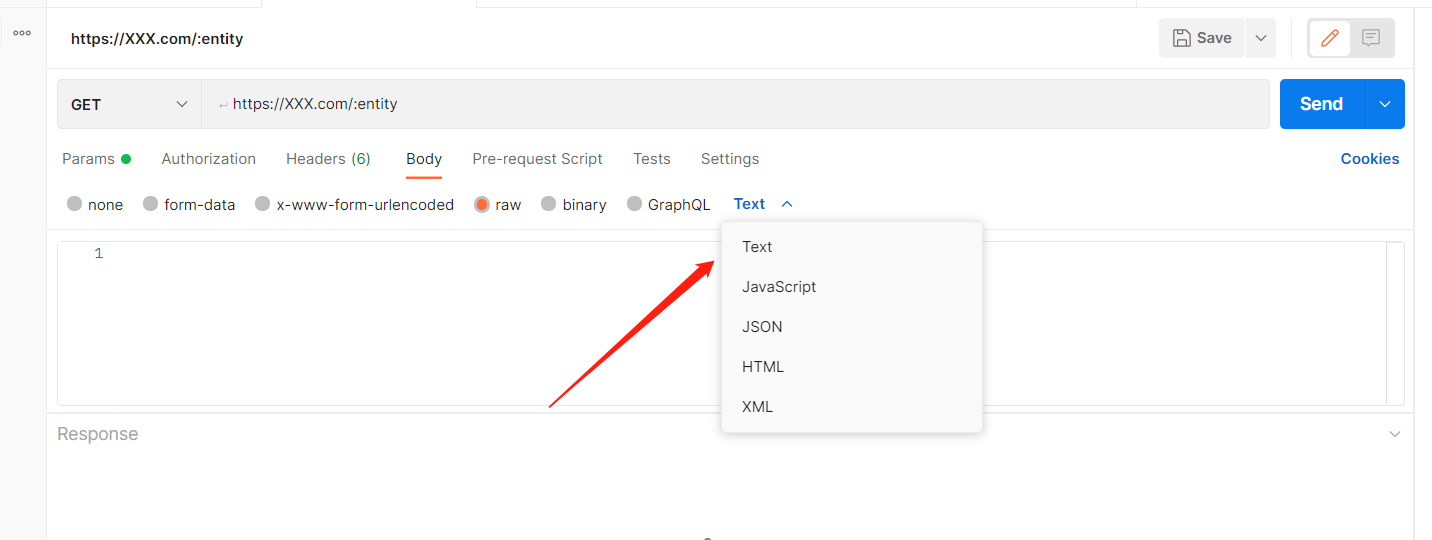
Task: Switch to the Params tab
Action: click(x=96, y=159)
